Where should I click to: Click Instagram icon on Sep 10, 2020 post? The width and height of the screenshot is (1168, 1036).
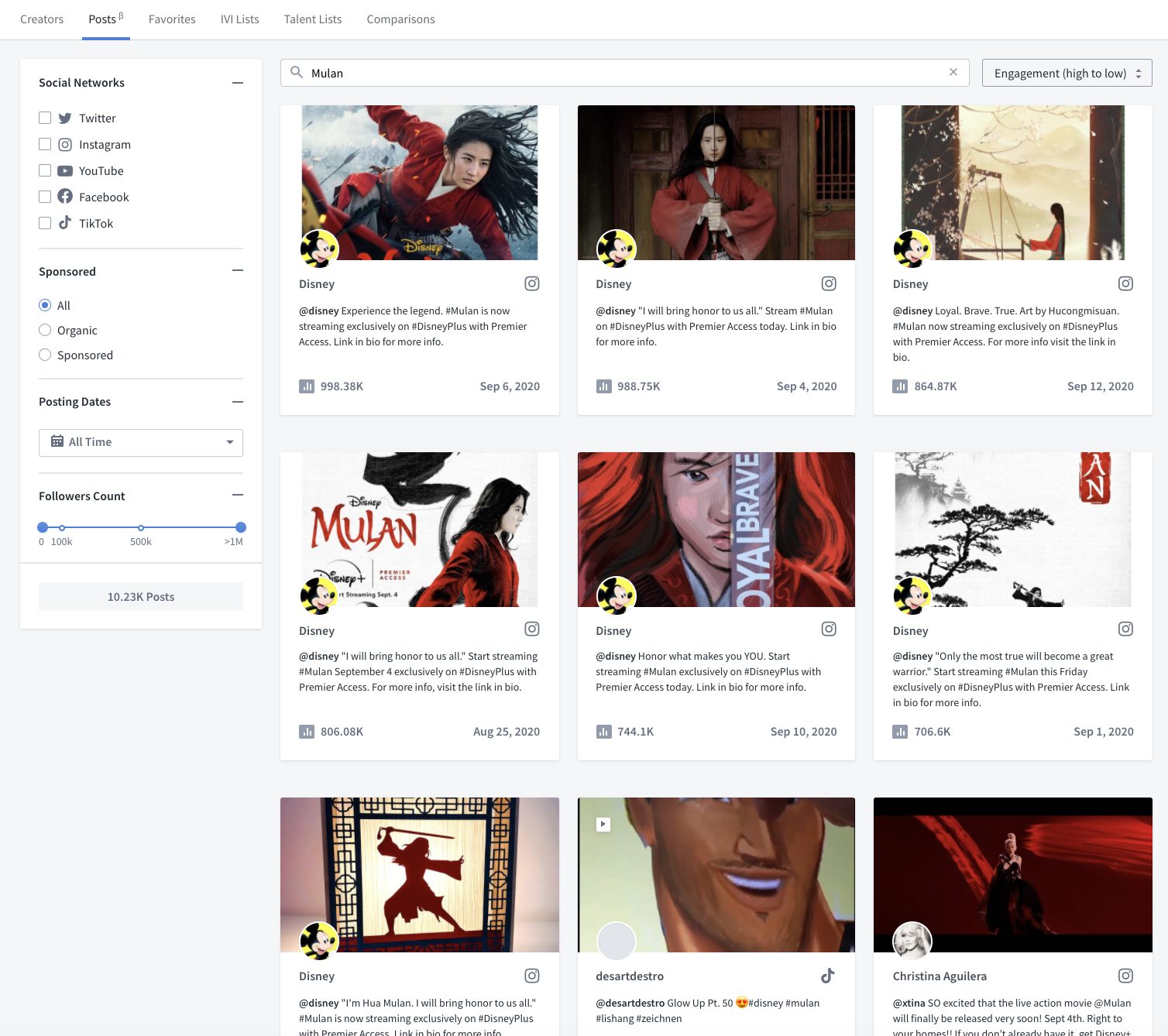(829, 629)
